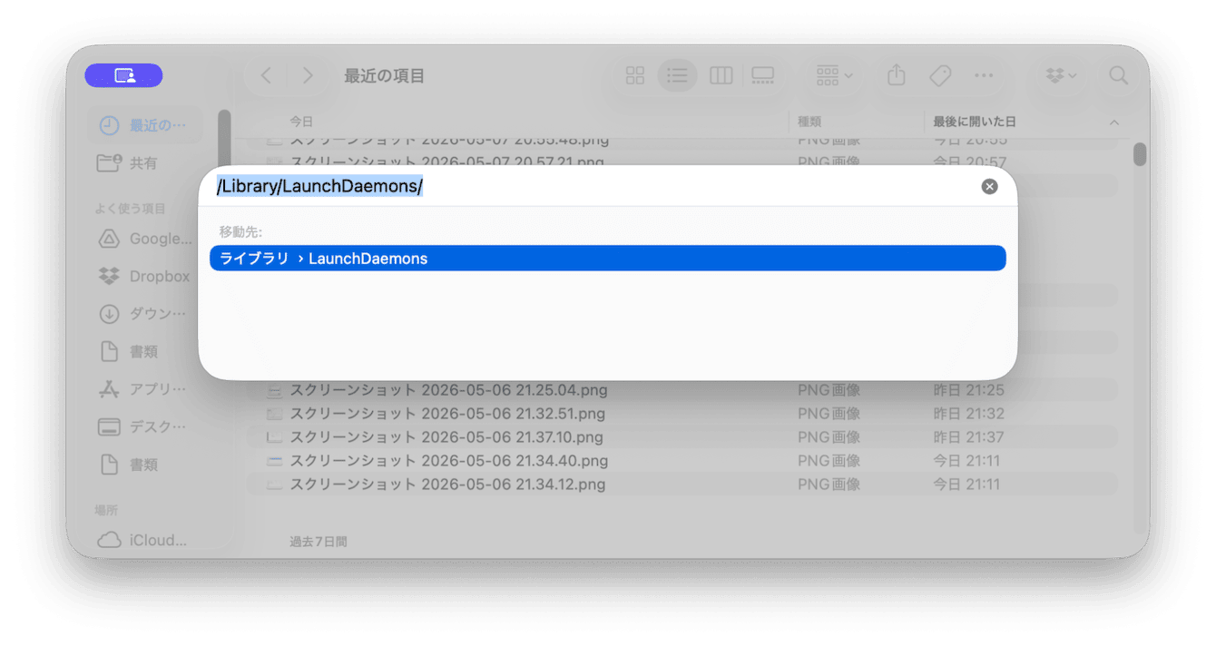This screenshot has height=646, width=1216.
Task: Open デスクトップ folder in sidebar
Action: pos(144,427)
